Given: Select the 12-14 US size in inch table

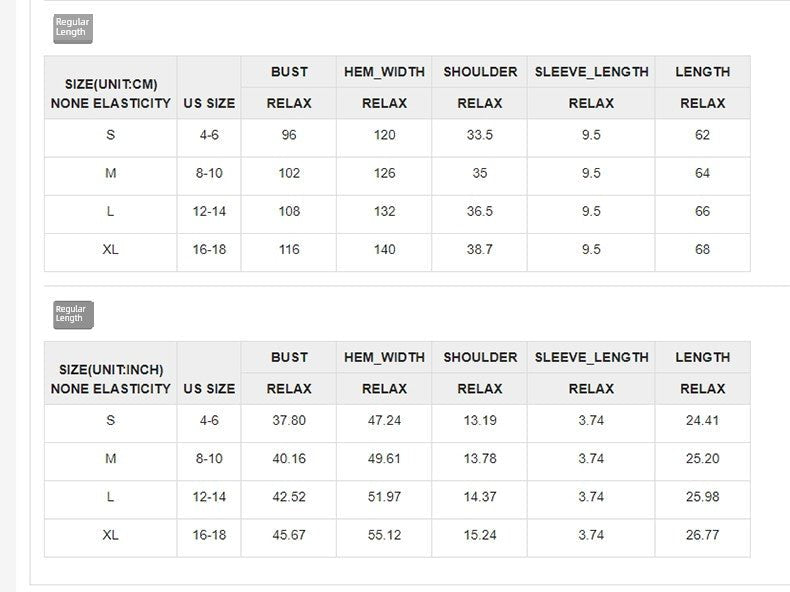Looking at the screenshot, I should pos(209,497).
